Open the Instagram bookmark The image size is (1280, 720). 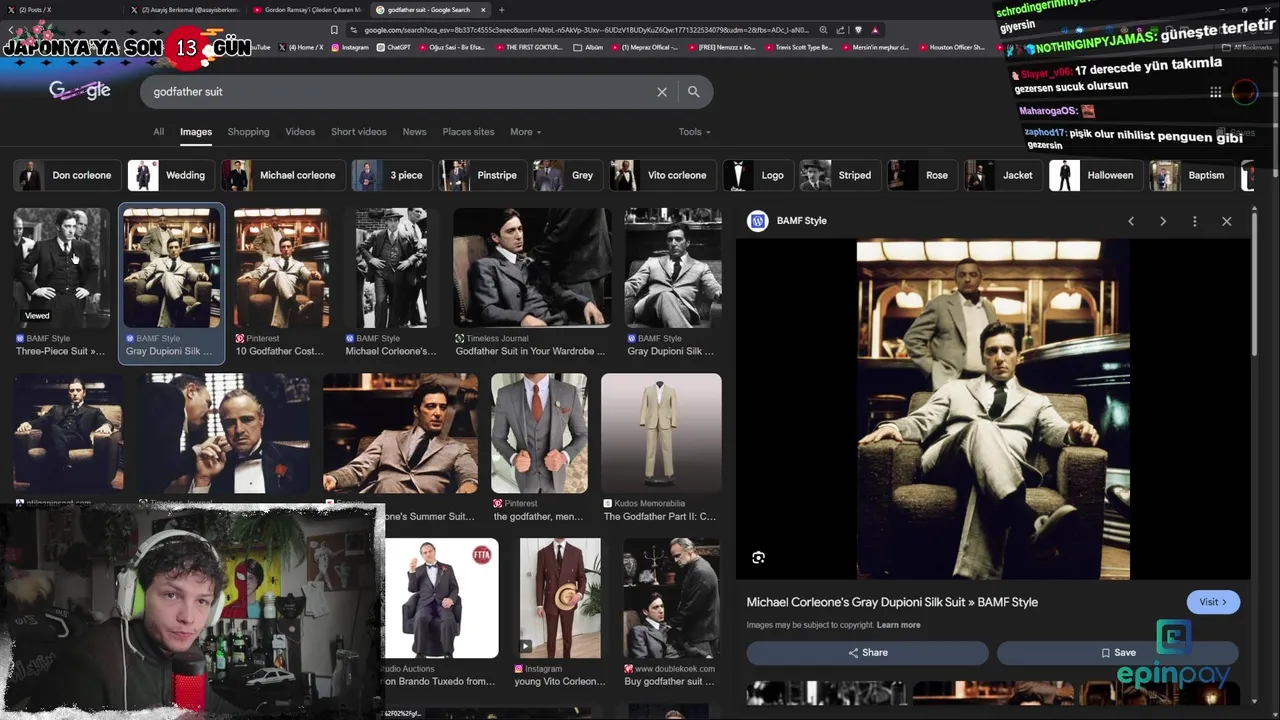349,47
